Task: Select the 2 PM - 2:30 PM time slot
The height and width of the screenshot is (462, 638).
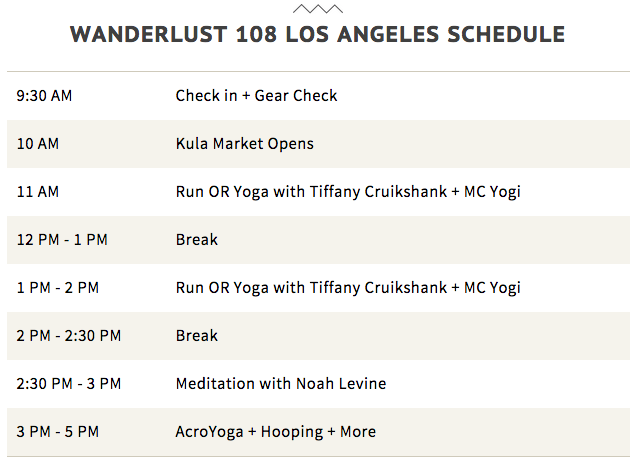Action: pyautogui.click(x=69, y=336)
